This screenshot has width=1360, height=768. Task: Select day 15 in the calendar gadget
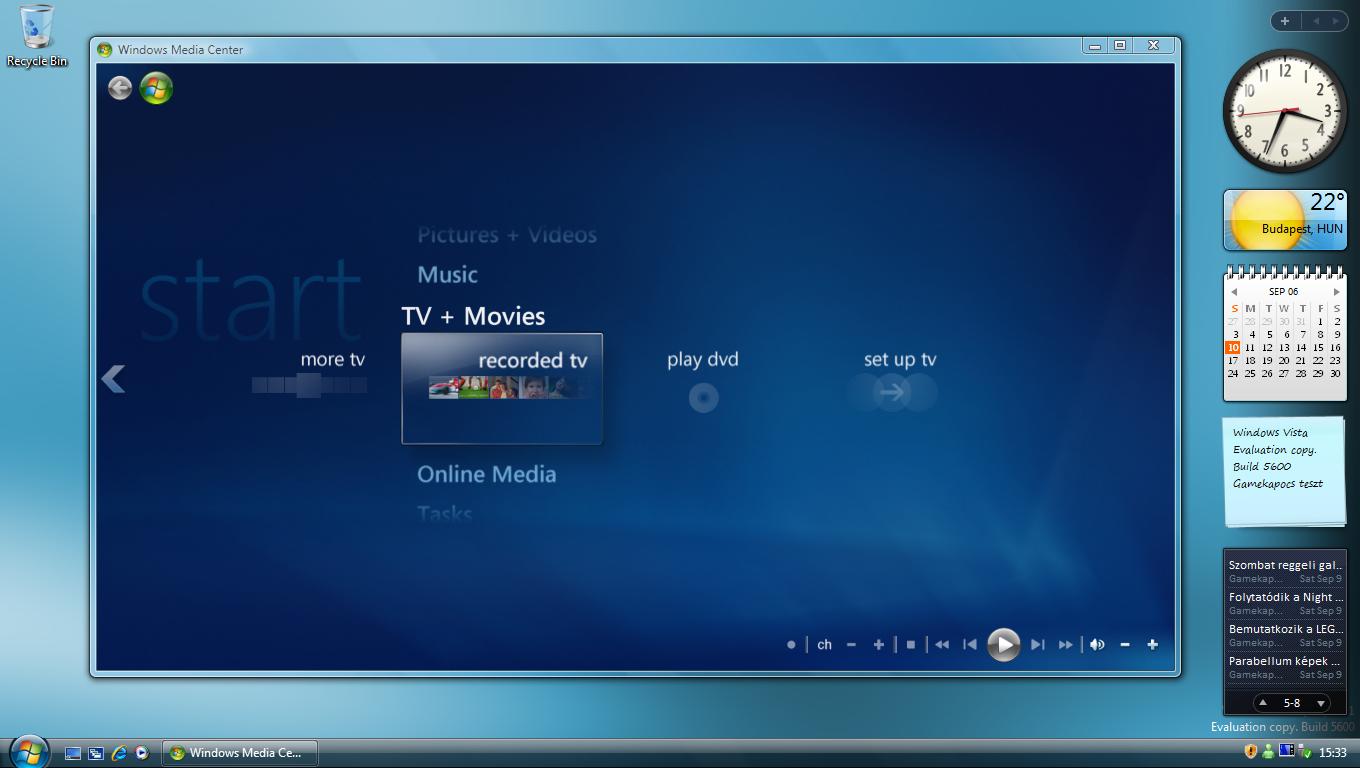(1318, 348)
